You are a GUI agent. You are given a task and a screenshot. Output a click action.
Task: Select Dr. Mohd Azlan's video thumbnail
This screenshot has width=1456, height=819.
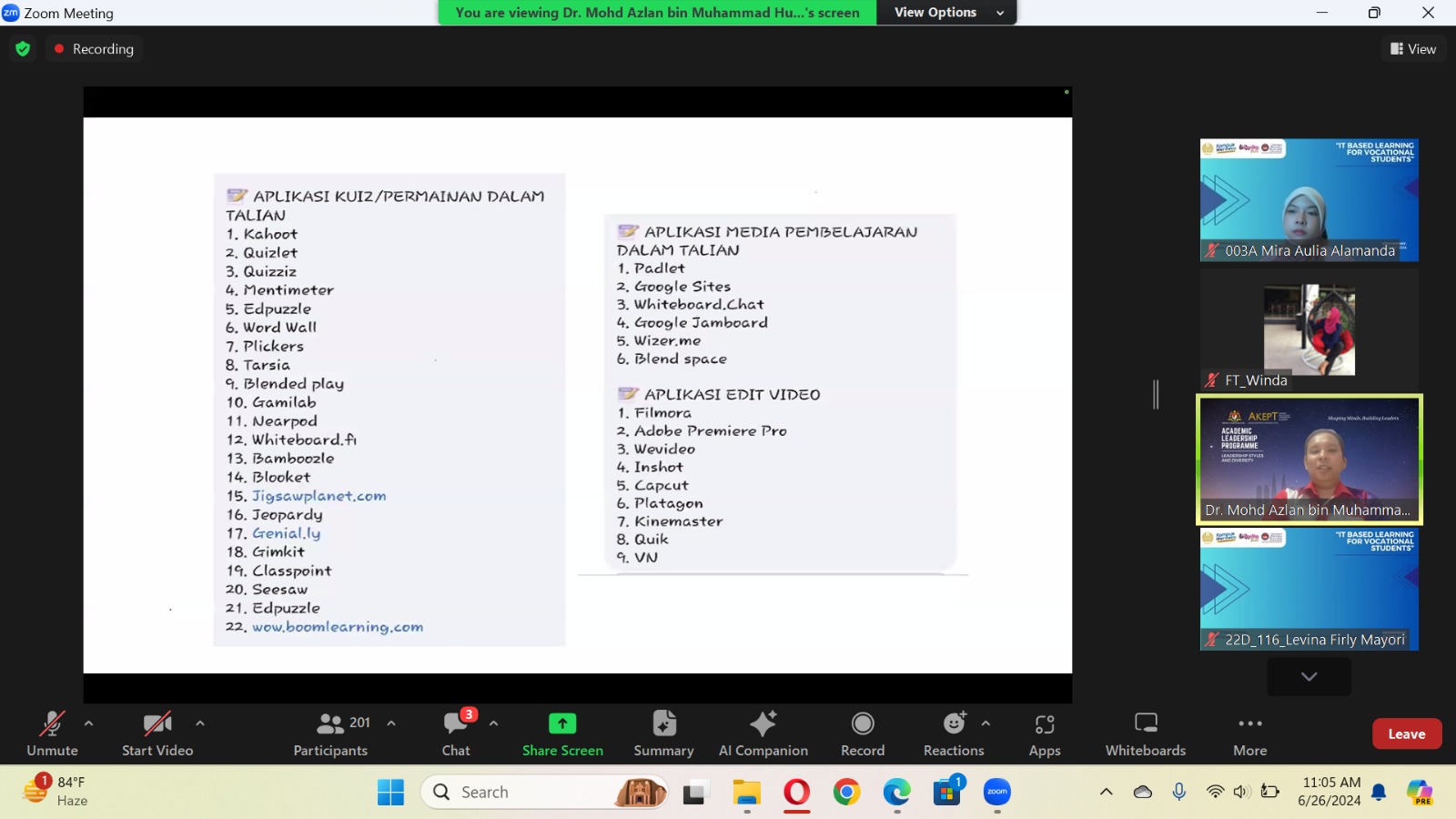pyautogui.click(x=1309, y=460)
